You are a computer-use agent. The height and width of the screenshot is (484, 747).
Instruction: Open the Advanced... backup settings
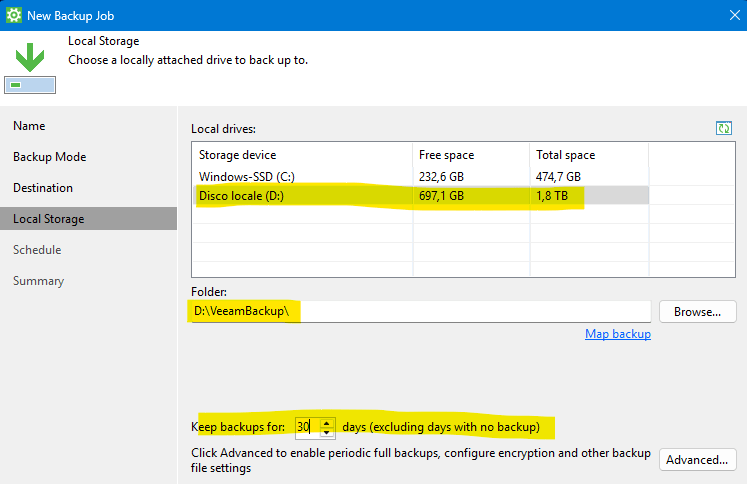pos(697,460)
